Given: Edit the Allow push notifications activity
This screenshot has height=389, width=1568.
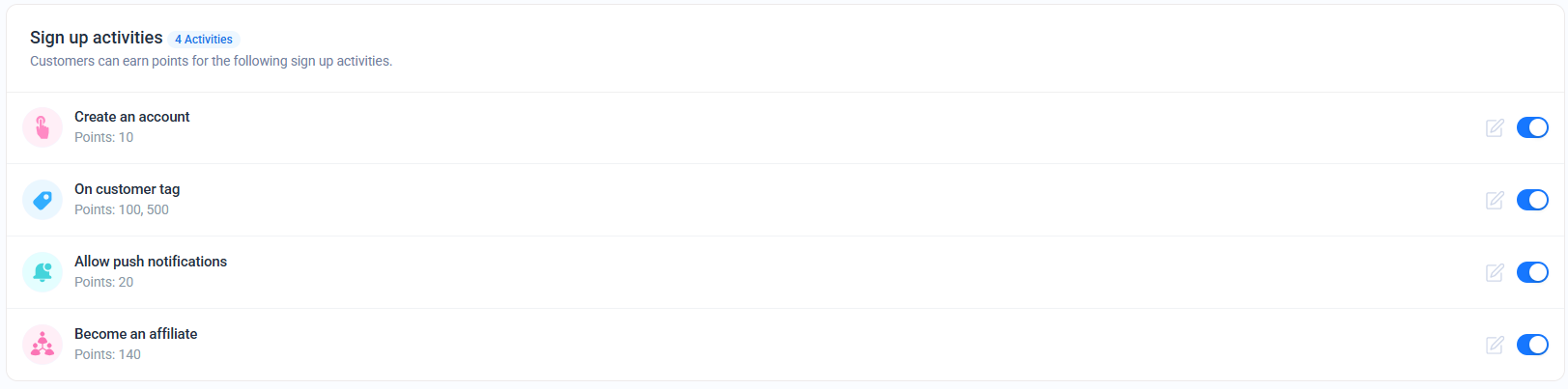Looking at the screenshot, I should pos(1495,272).
